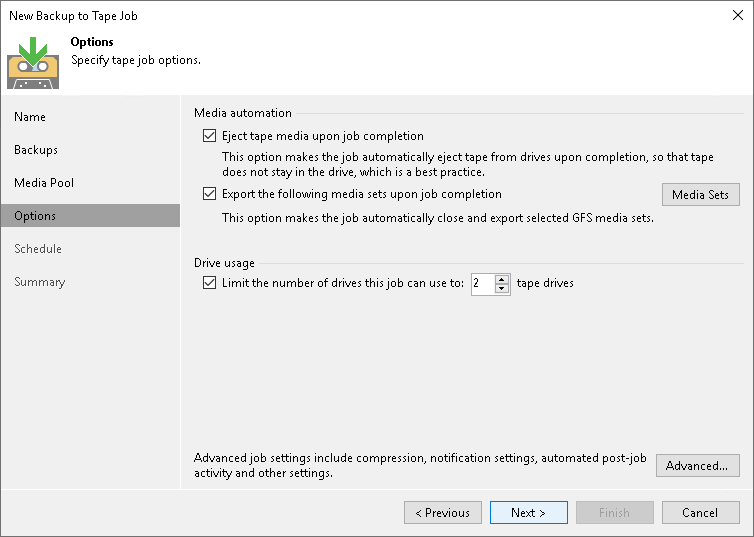Screen dimensions: 754x537
Task: Increase the tape drives count
Action: click(x=502, y=279)
